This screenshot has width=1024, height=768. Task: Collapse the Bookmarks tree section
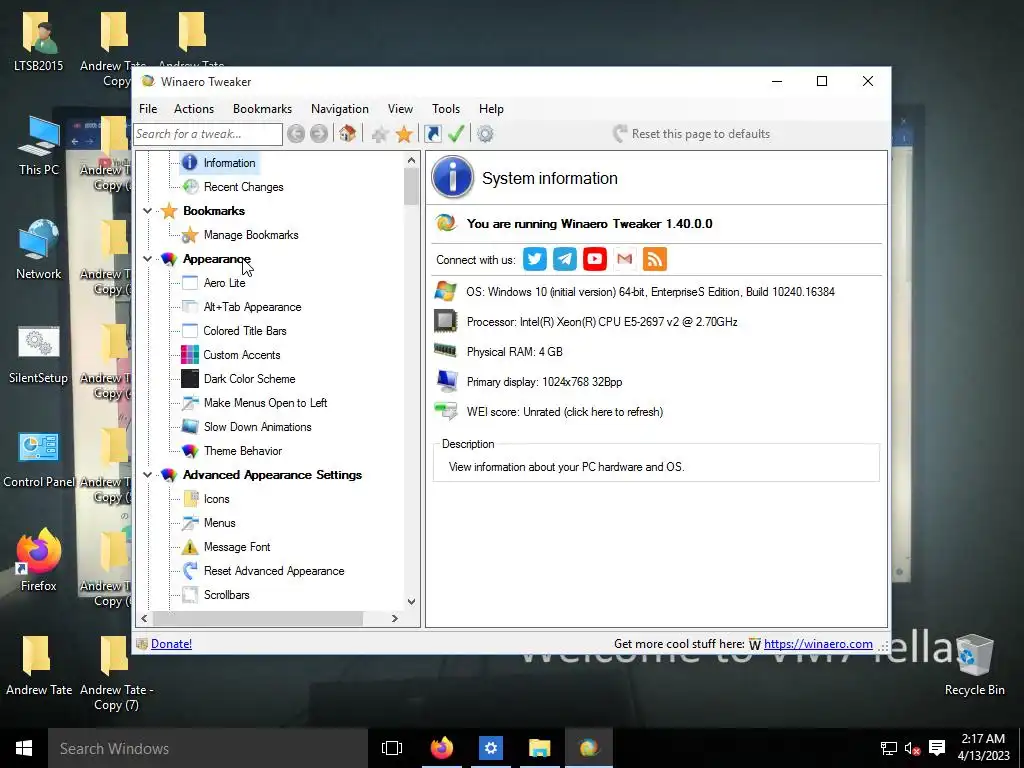(x=148, y=211)
